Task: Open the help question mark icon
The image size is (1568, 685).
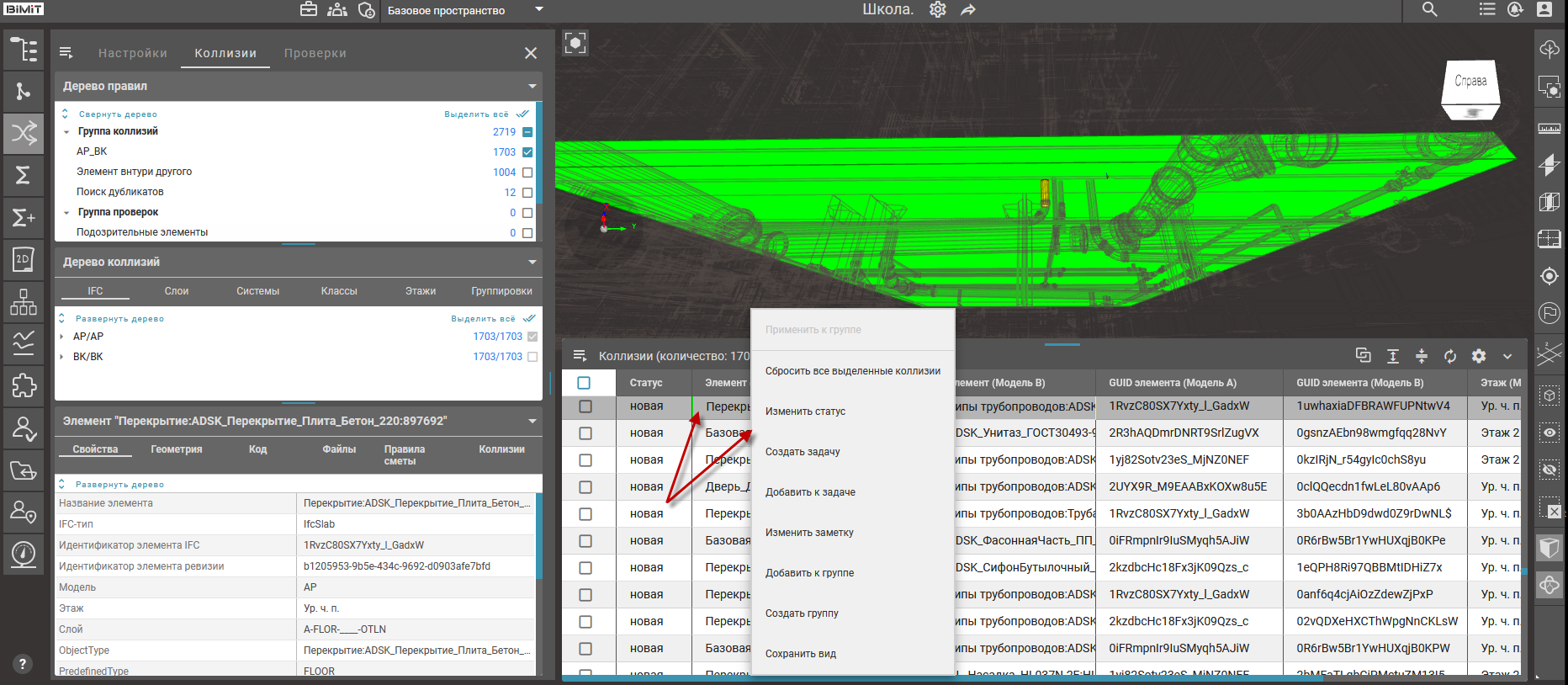Action: click(x=23, y=663)
